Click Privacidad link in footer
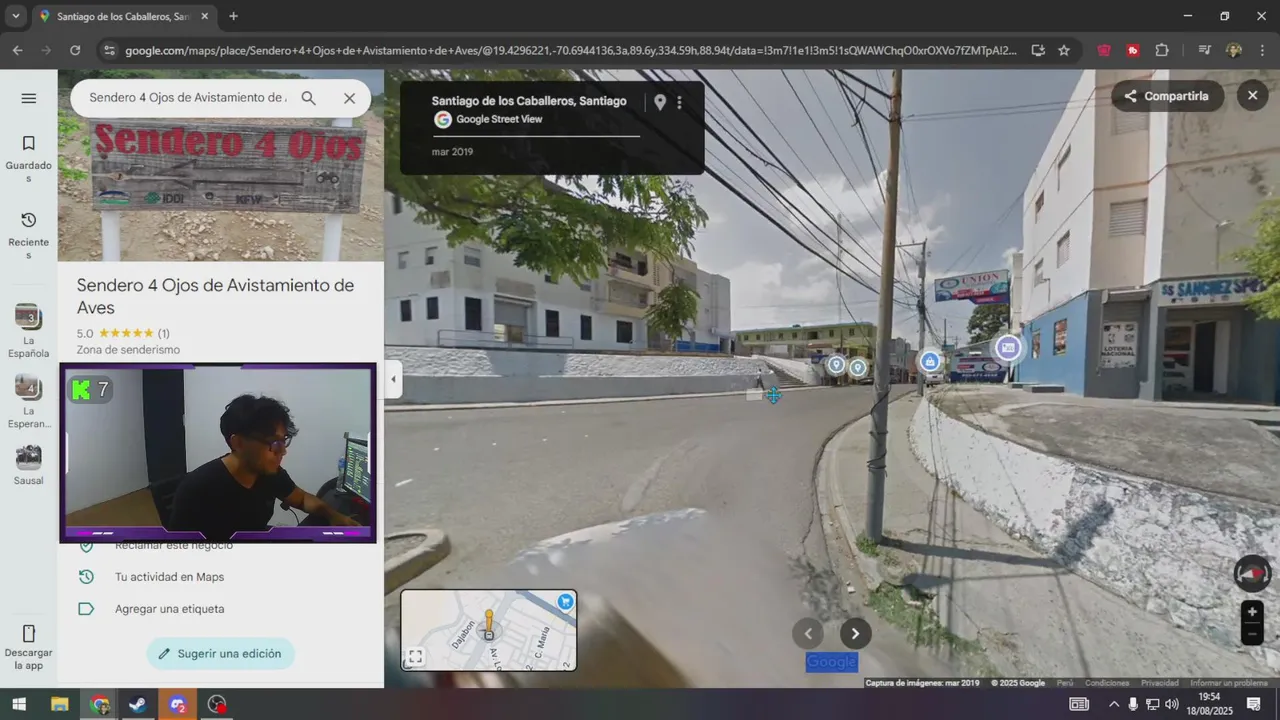Image resolution: width=1280 pixels, height=720 pixels. 1160,683
